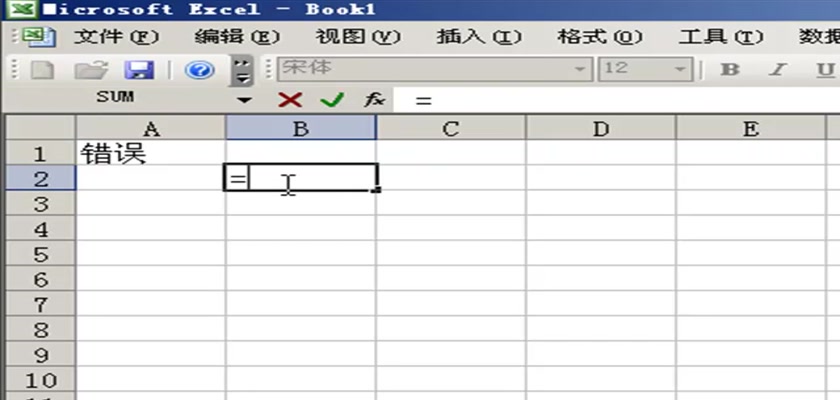Click into the formula bar input
The height and width of the screenshot is (400, 840).
pos(616,100)
